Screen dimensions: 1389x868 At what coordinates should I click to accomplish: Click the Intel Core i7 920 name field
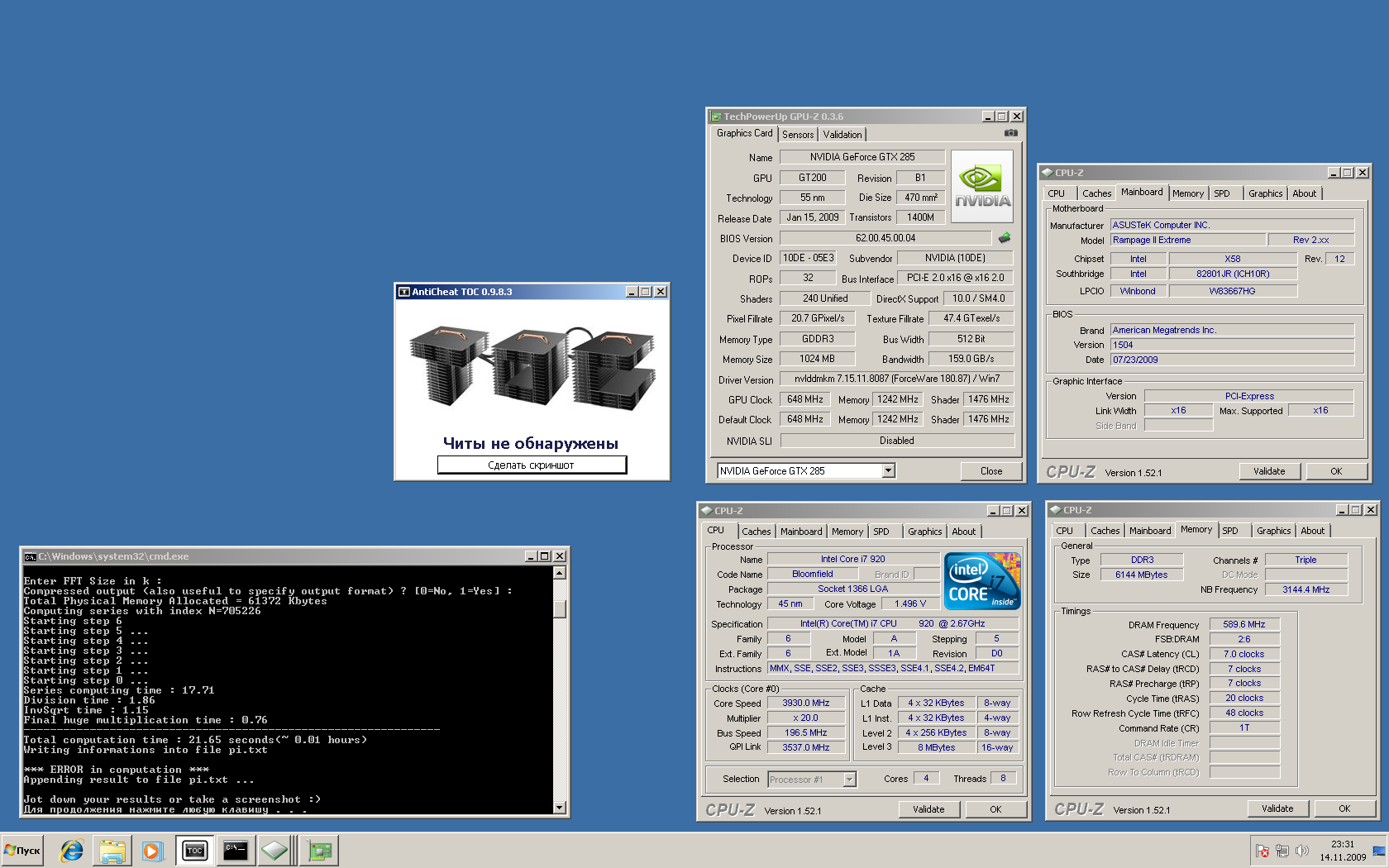click(853, 559)
